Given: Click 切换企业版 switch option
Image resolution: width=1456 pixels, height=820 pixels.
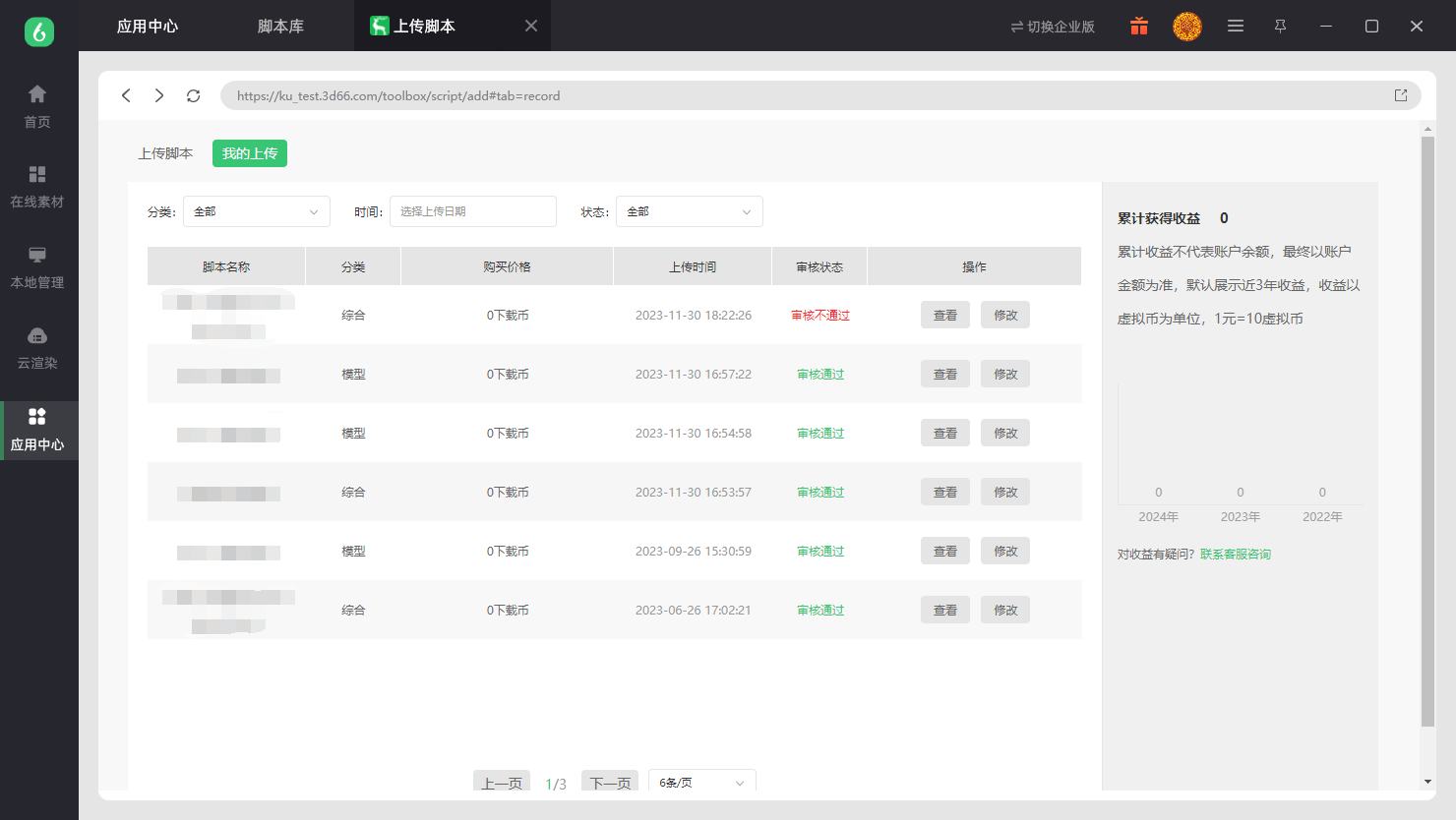Looking at the screenshot, I should coord(1053,27).
